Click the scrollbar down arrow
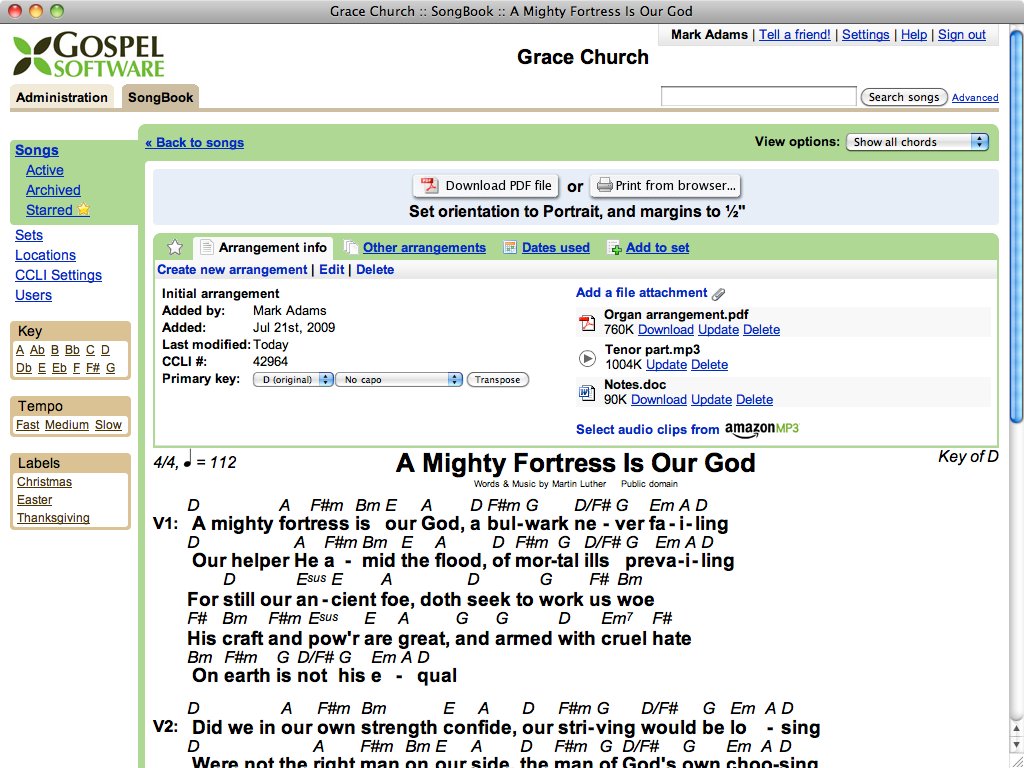 (1016, 744)
